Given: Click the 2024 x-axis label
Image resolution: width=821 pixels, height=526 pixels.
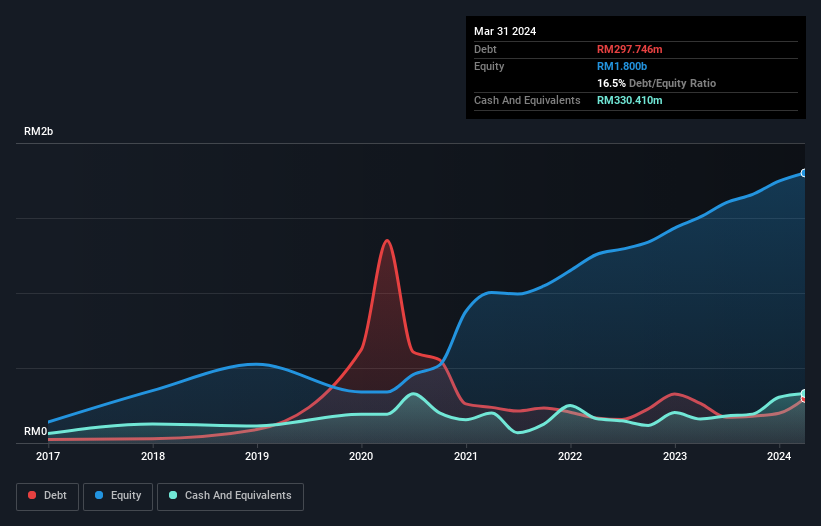Looking at the screenshot, I should point(779,456).
